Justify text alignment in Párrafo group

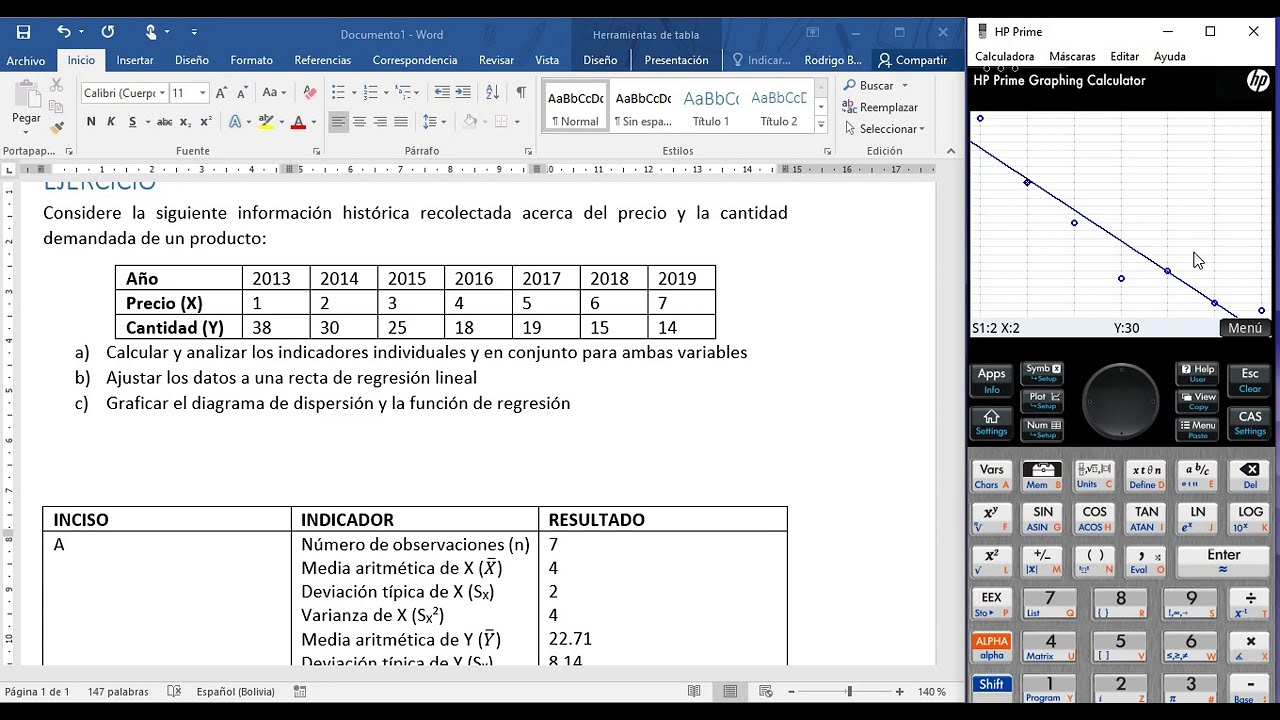point(401,122)
